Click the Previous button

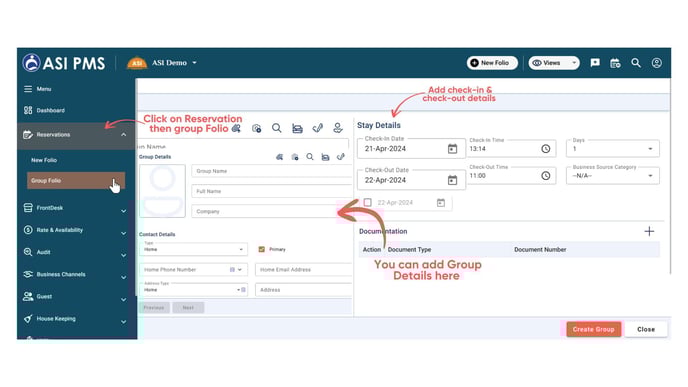(x=154, y=308)
